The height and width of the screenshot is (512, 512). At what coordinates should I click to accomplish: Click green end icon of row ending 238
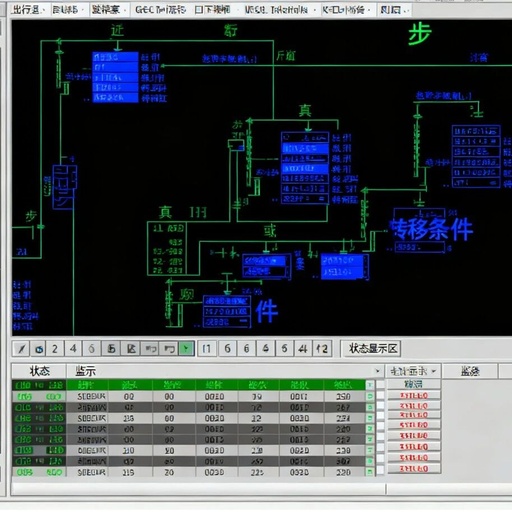coord(370,450)
